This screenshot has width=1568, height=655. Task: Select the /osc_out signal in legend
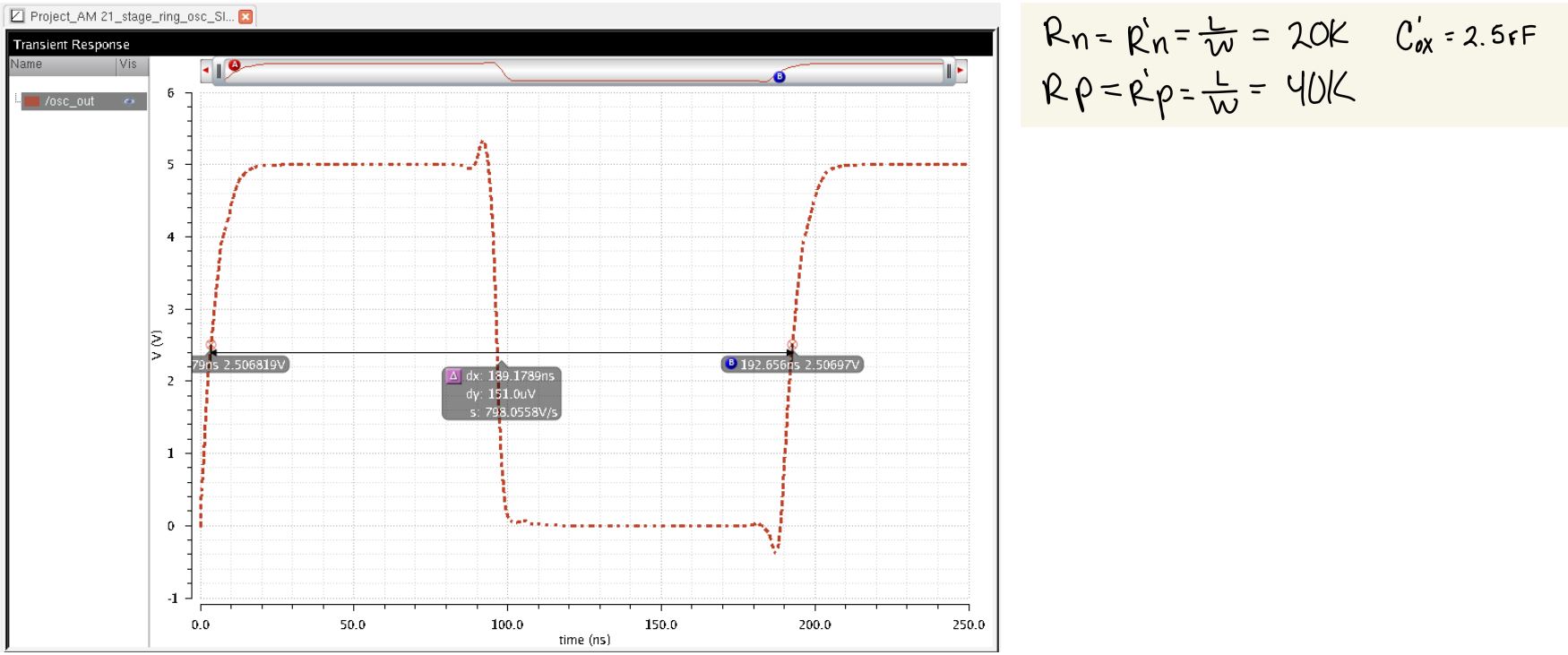[x=70, y=101]
